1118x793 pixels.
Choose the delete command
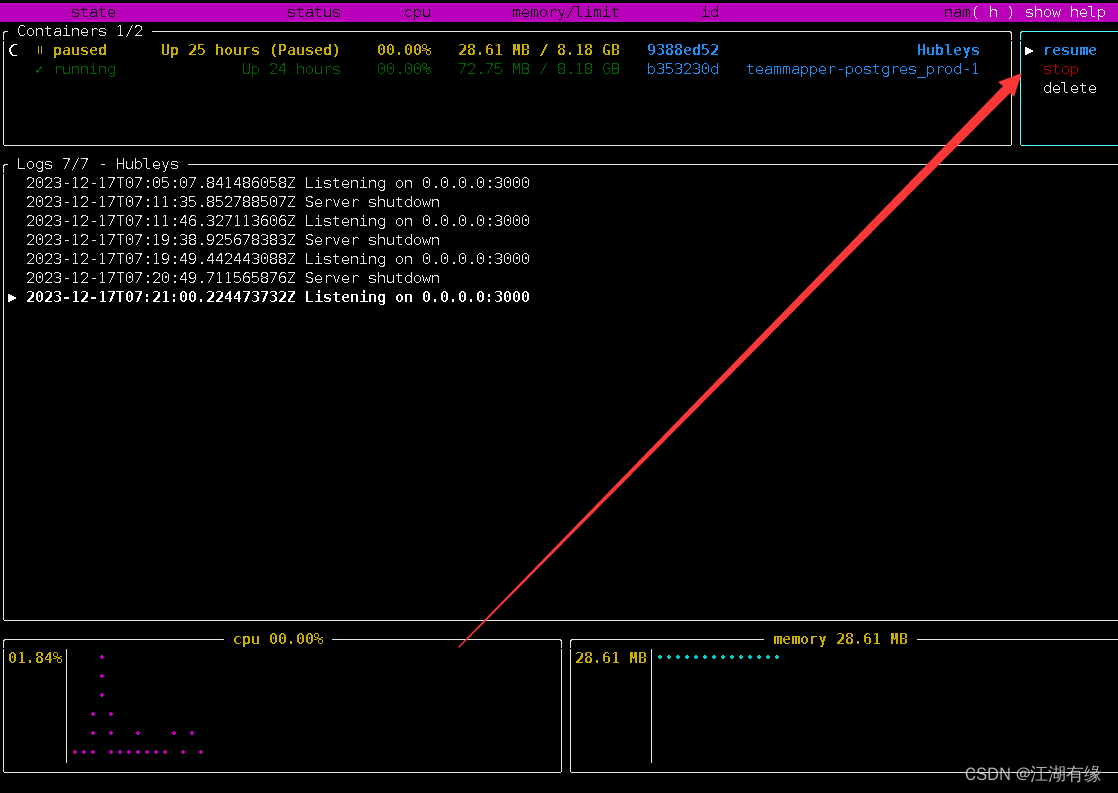point(1070,88)
